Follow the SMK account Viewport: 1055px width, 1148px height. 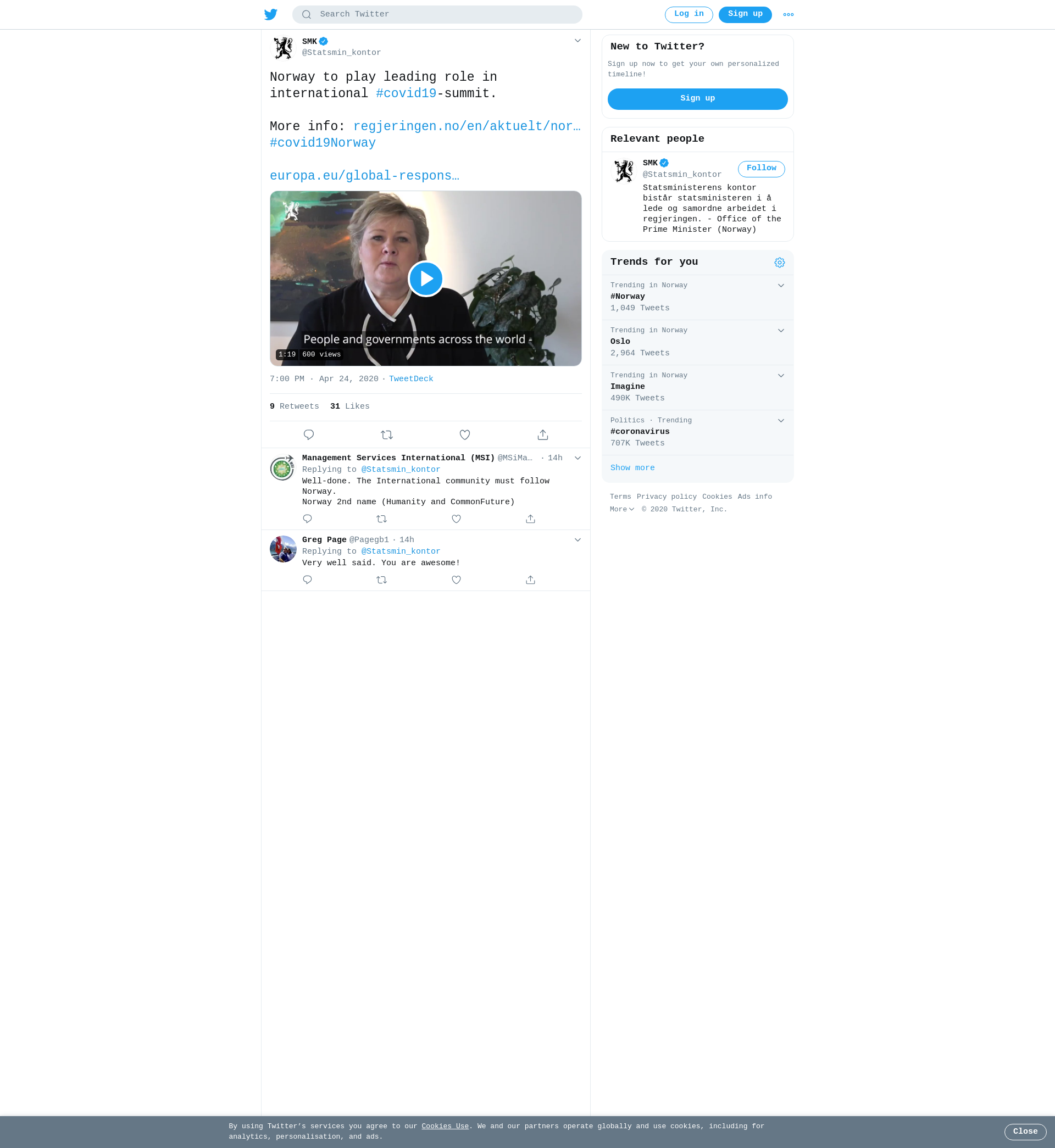pos(762,168)
